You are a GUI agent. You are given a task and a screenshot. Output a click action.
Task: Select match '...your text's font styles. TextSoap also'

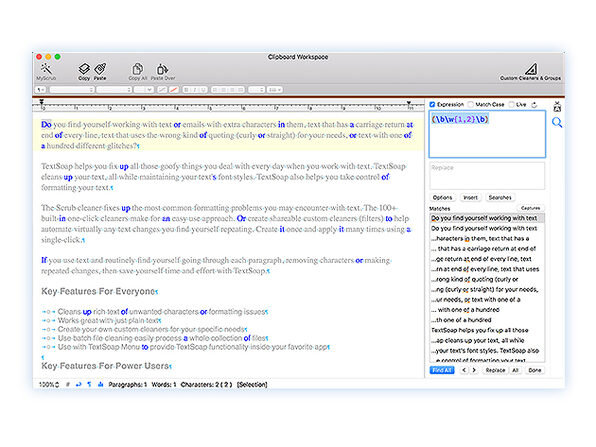click(x=487, y=351)
